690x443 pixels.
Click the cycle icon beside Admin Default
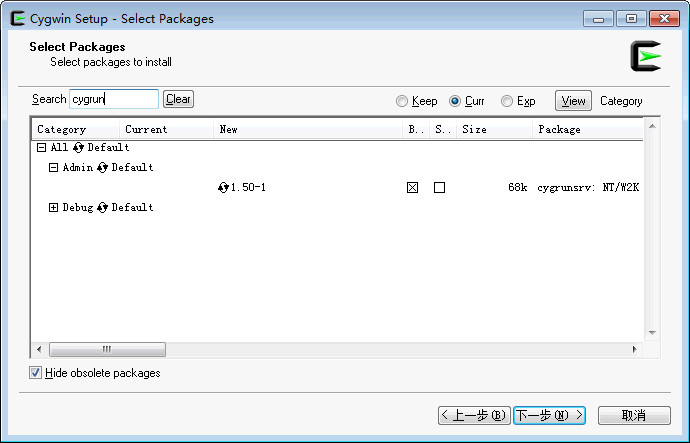pos(102,168)
